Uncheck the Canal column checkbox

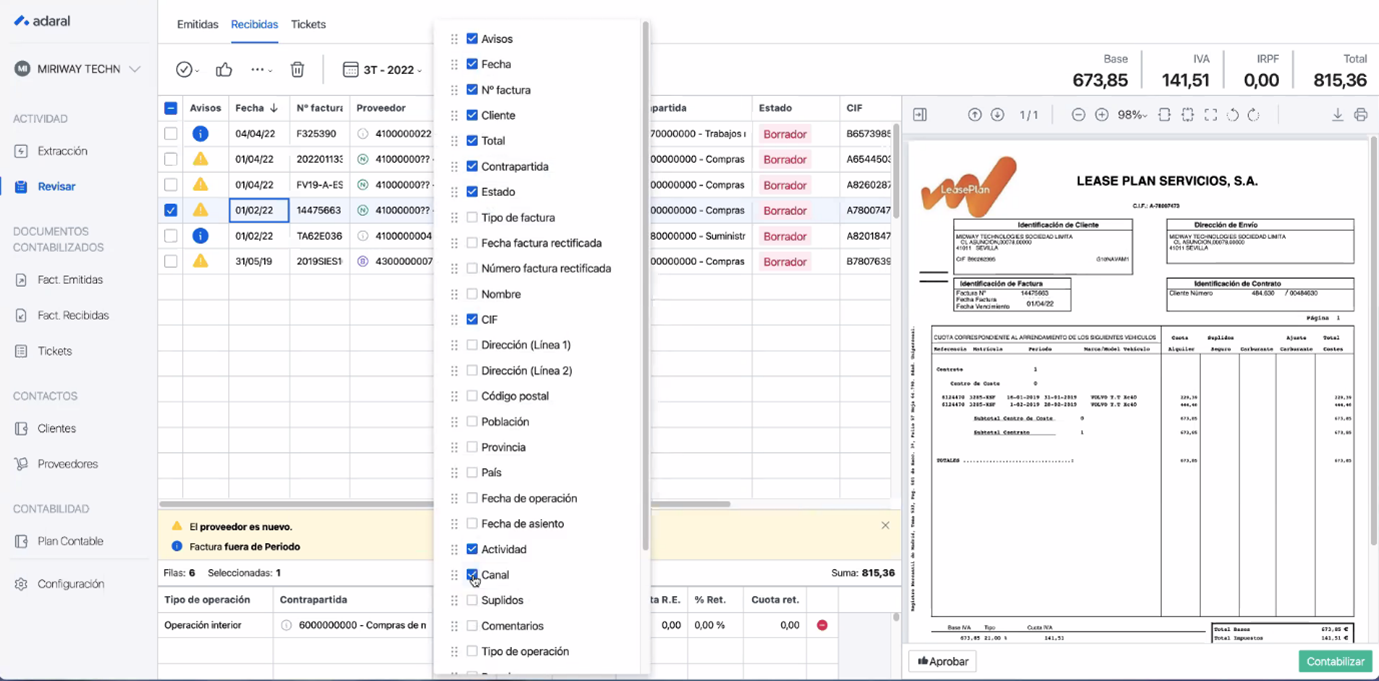click(x=472, y=575)
